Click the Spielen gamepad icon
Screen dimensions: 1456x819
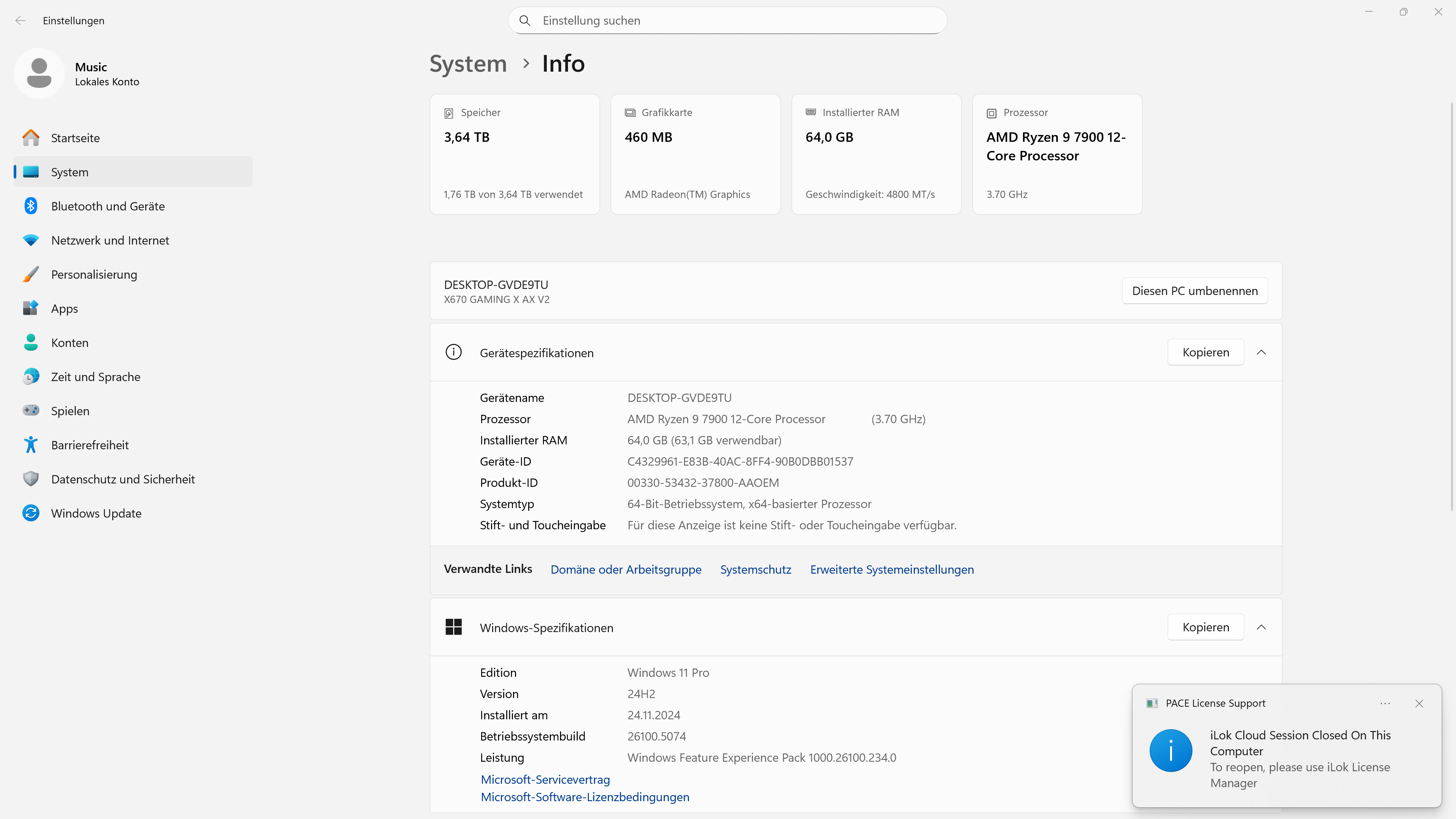tap(31, 410)
